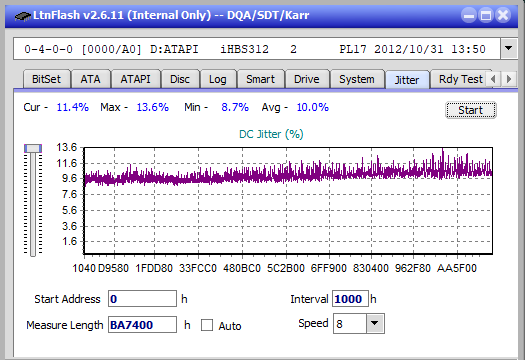
Task: Click the LtnFlash chip icon in title bar
Action: point(22,15)
